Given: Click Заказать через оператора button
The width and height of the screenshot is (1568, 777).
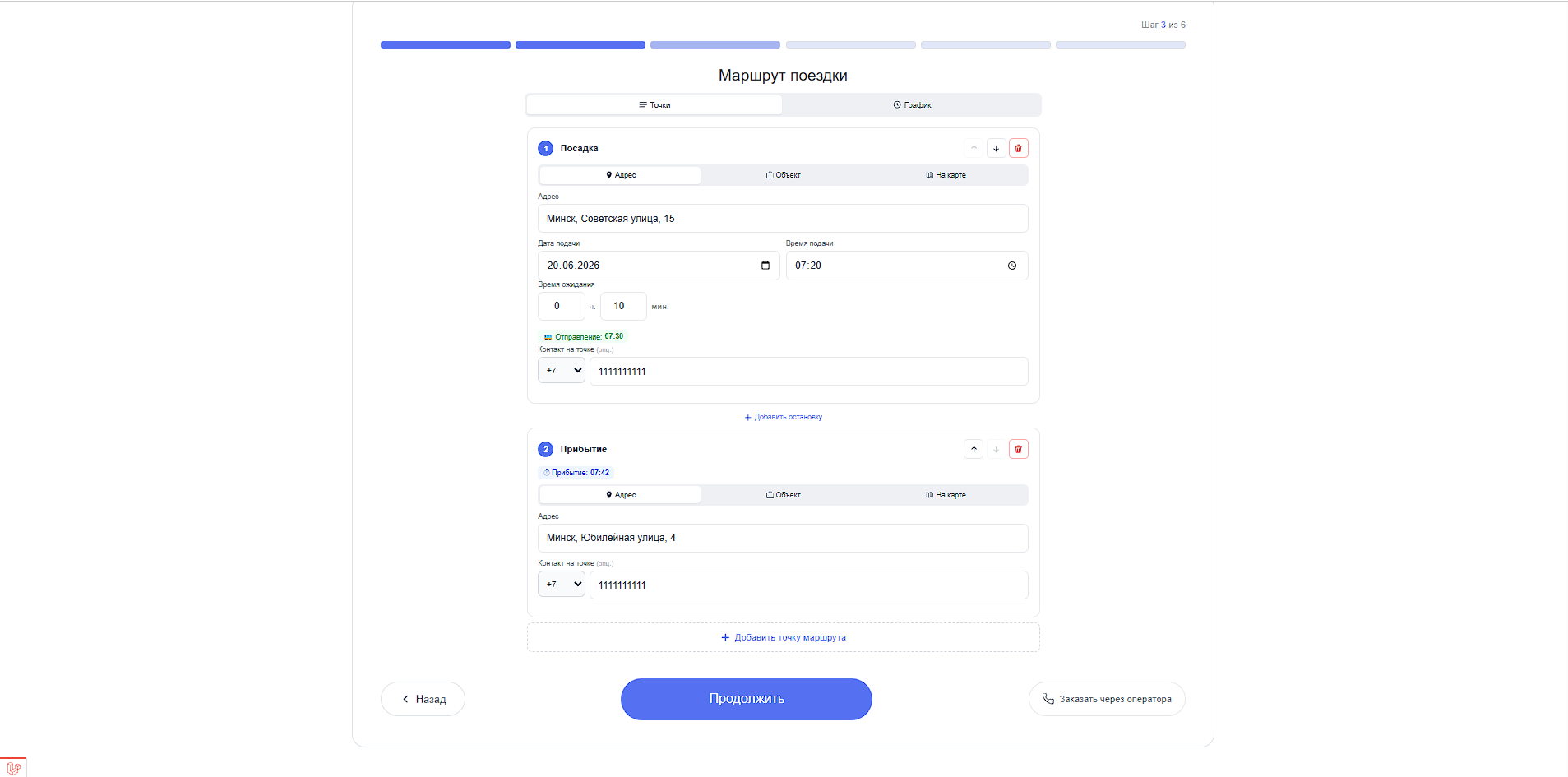Looking at the screenshot, I should (x=1107, y=699).
